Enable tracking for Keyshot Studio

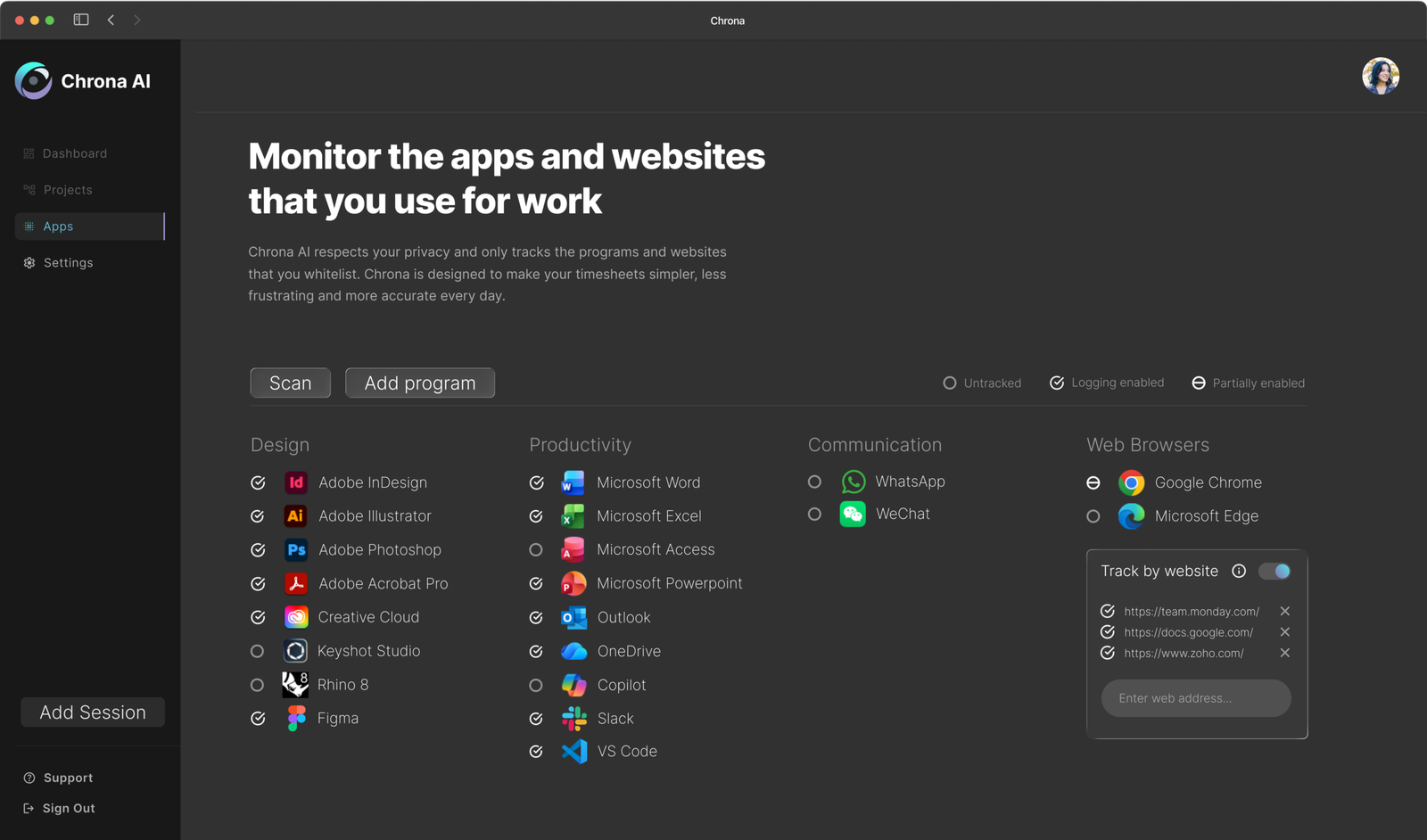[258, 652]
